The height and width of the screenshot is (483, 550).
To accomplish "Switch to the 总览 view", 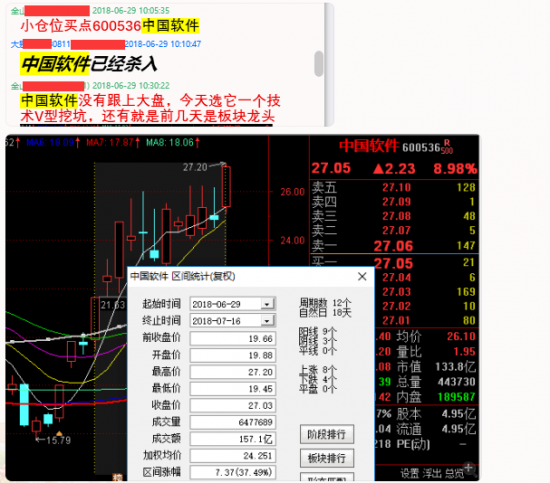I will (454, 474).
